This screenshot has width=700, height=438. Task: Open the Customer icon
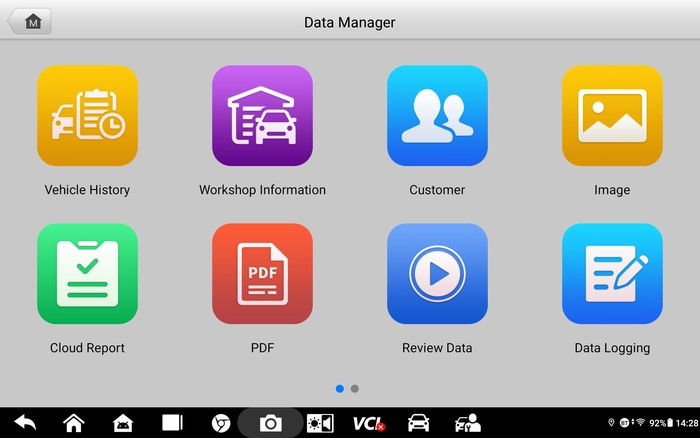tap(438, 116)
